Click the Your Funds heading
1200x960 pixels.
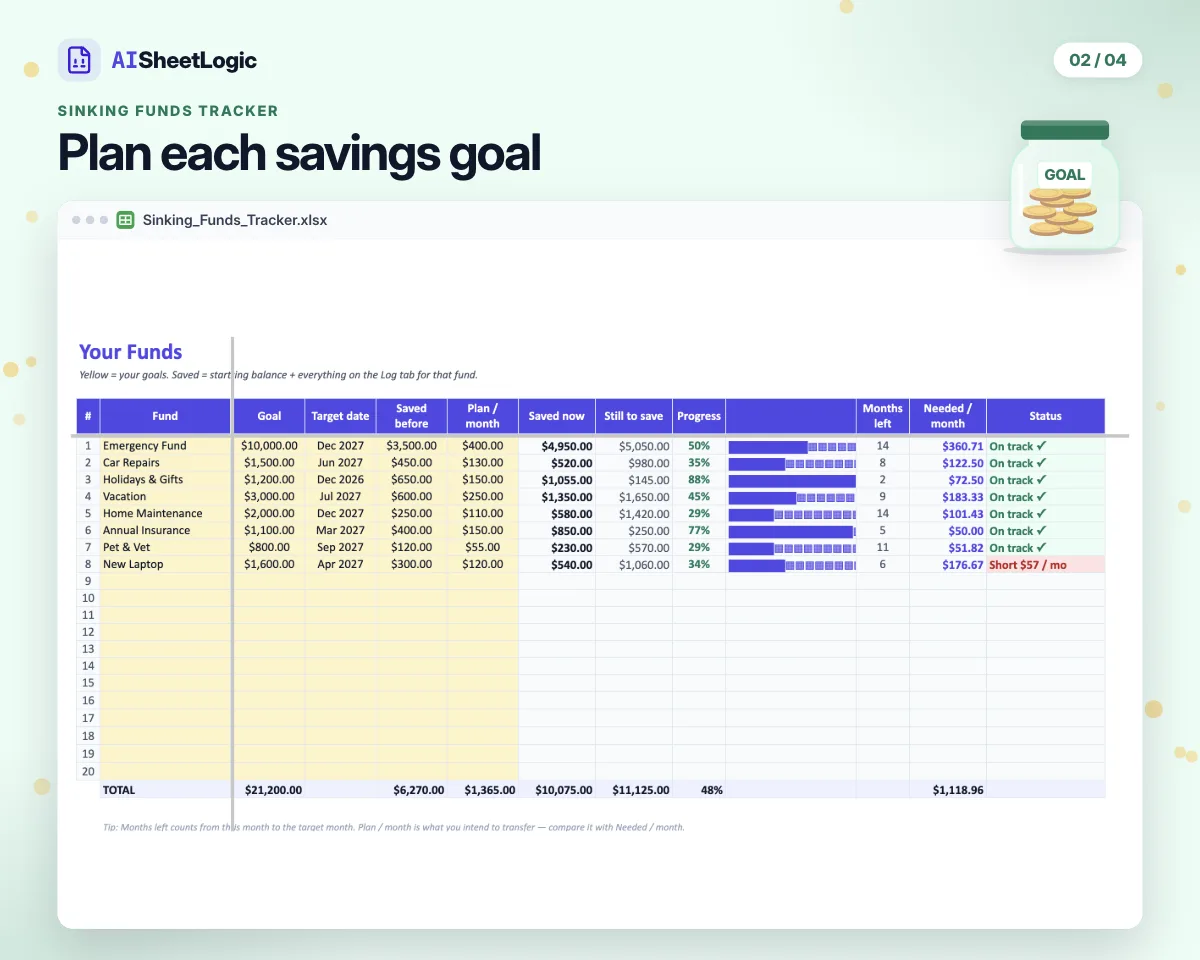point(131,352)
